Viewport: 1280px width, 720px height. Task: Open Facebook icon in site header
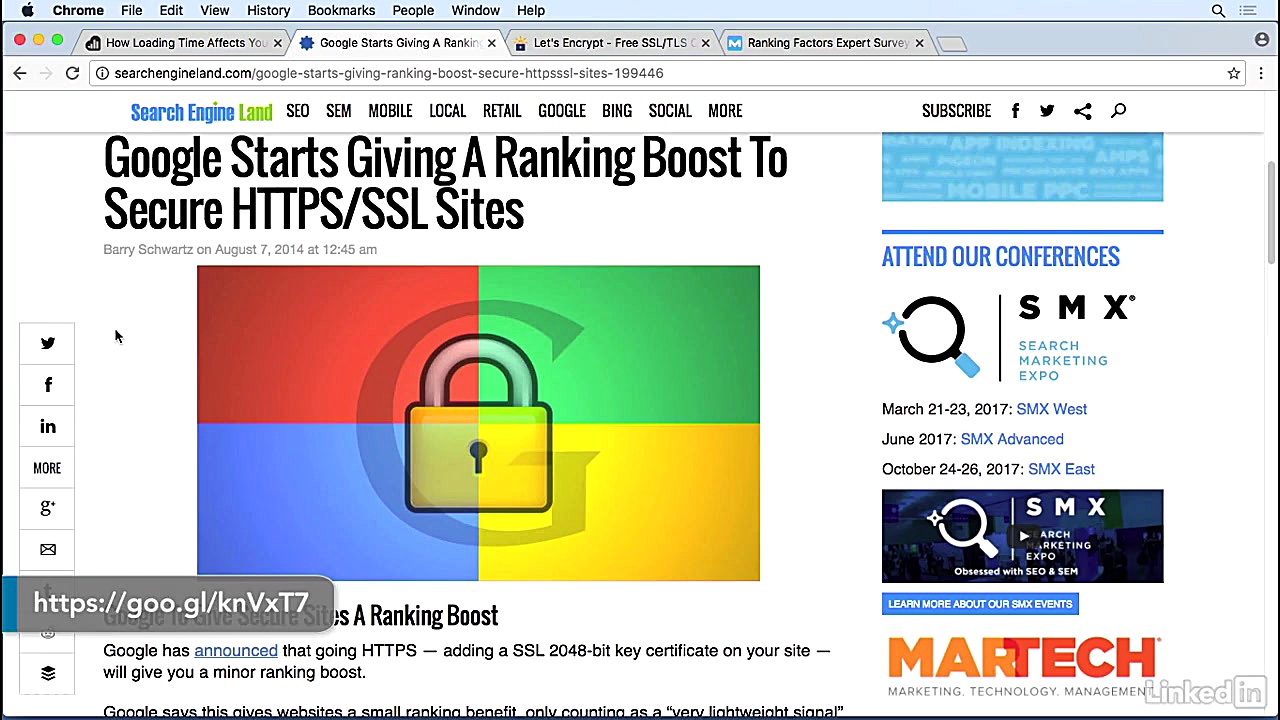pyautogui.click(x=1015, y=111)
